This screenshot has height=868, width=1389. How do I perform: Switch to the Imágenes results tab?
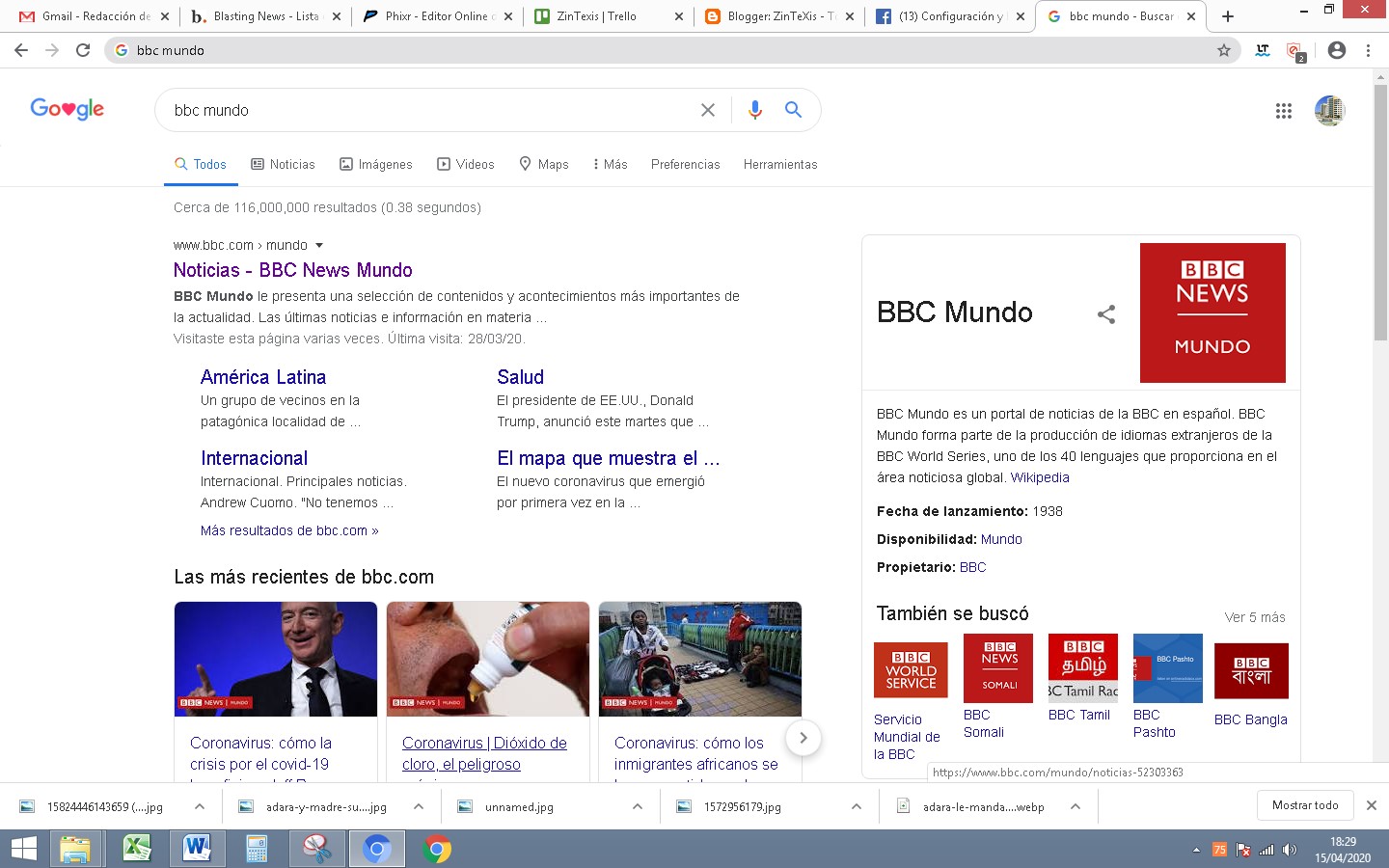(376, 164)
